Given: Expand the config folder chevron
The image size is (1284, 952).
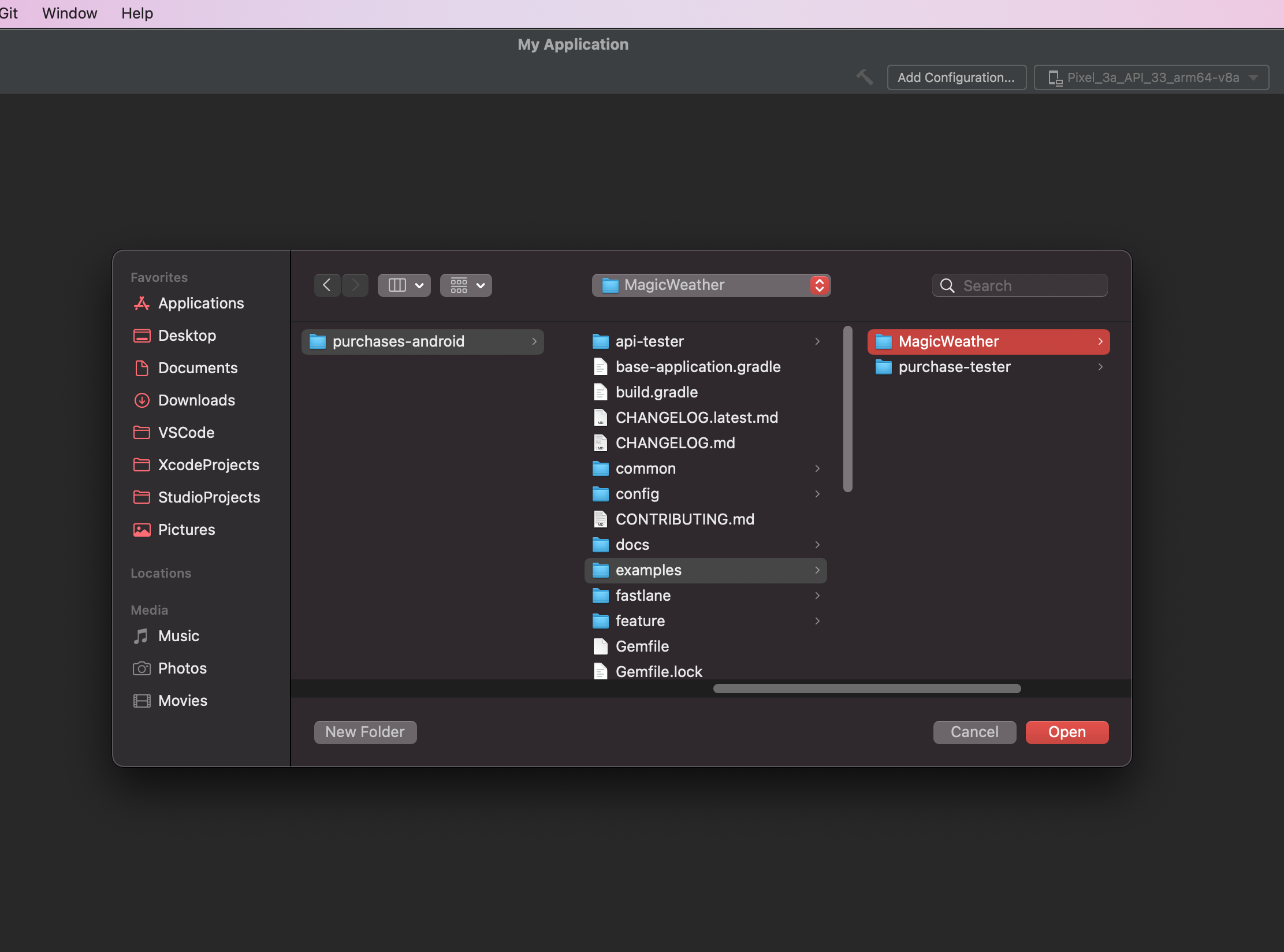Looking at the screenshot, I should [x=817, y=494].
